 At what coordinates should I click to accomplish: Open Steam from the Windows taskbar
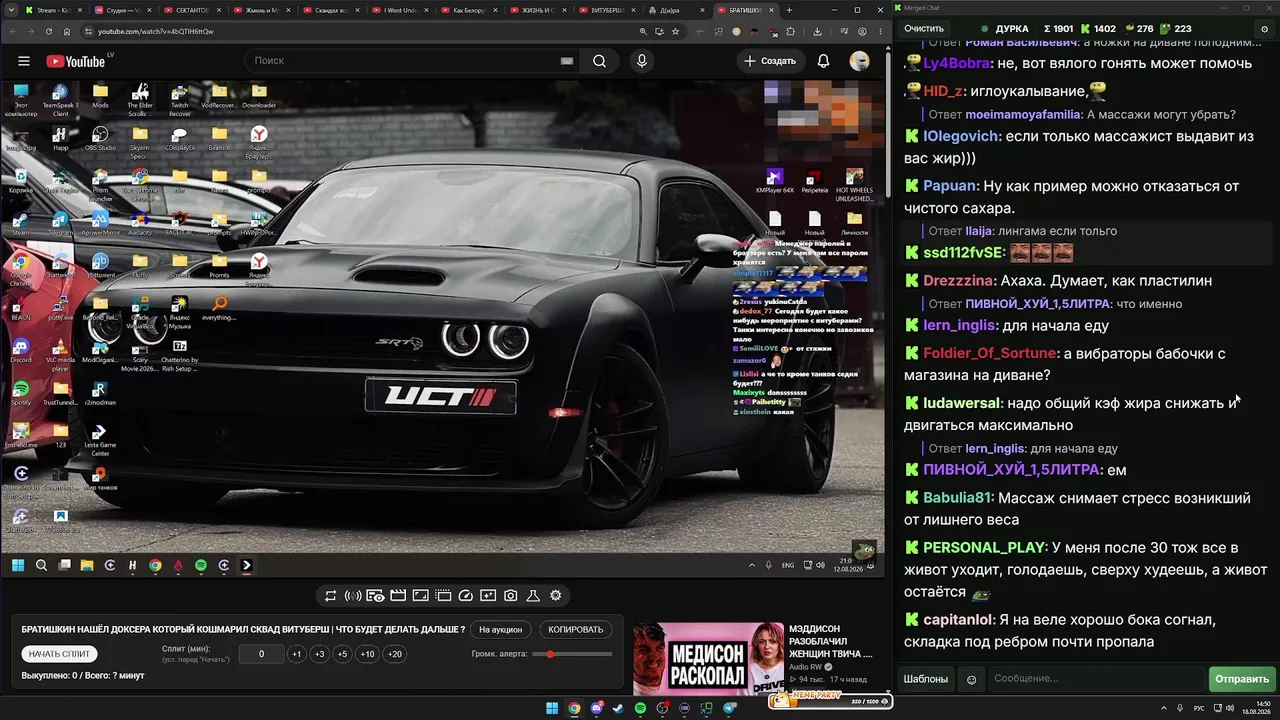coord(619,709)
